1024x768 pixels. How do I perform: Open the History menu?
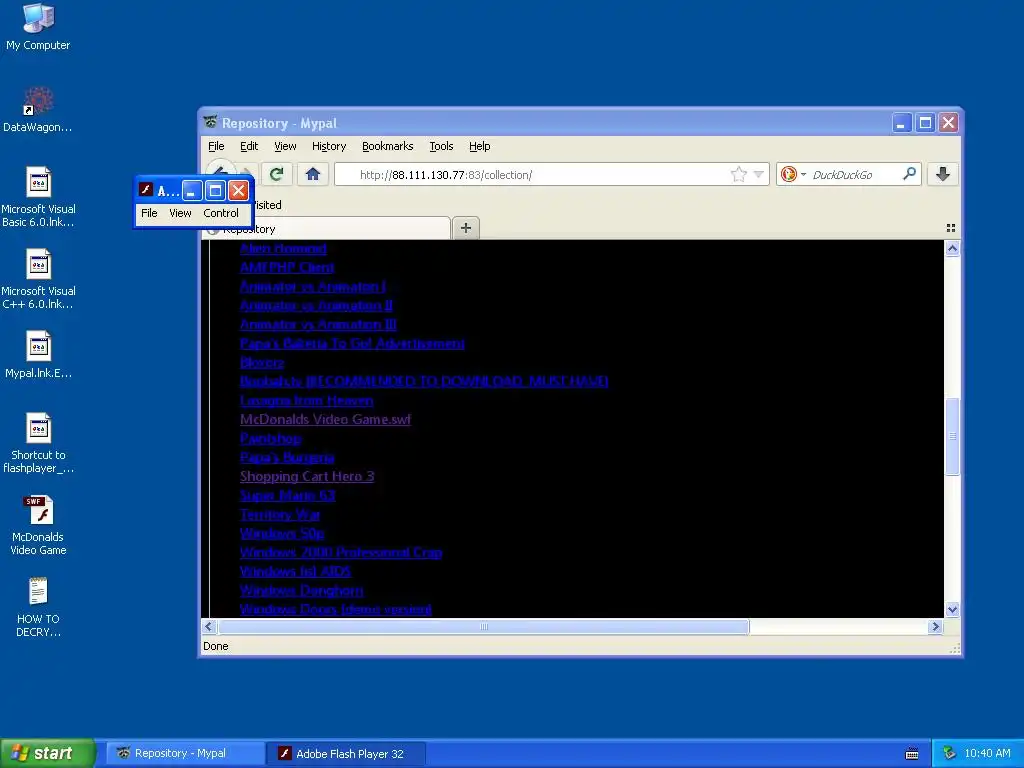click(x=328, y=146)
